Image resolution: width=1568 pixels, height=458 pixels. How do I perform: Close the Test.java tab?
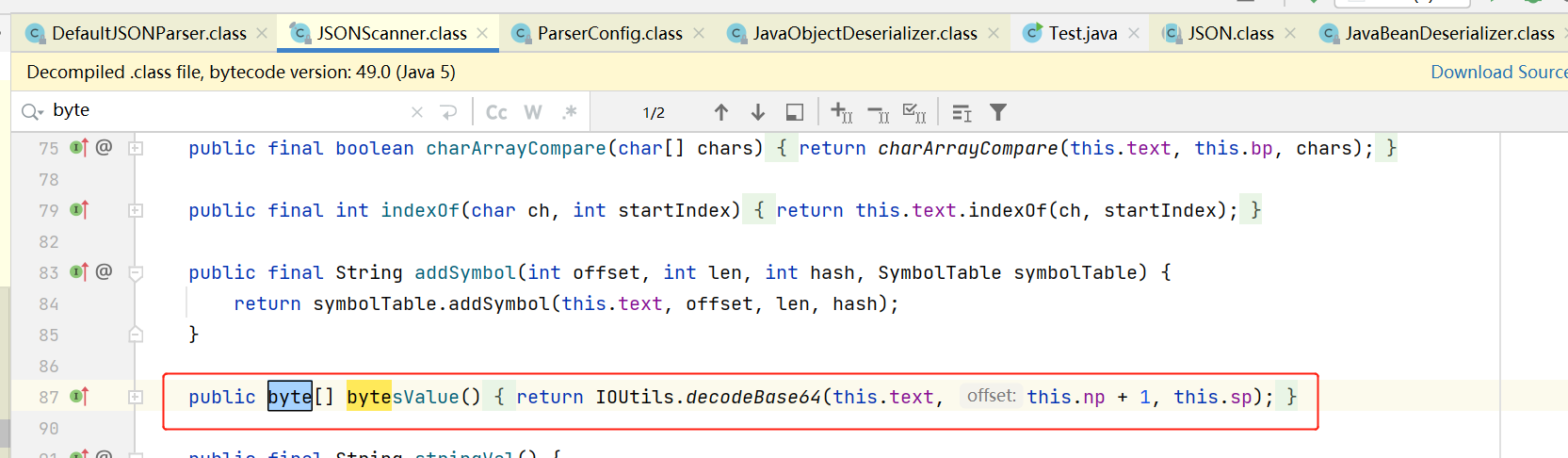pyautogui.click(x=1134, y=33)
